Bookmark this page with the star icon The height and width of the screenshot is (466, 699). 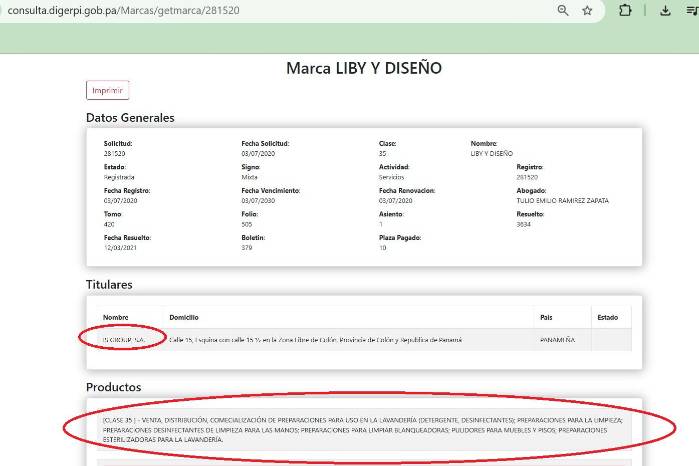[x=587, y=10]
